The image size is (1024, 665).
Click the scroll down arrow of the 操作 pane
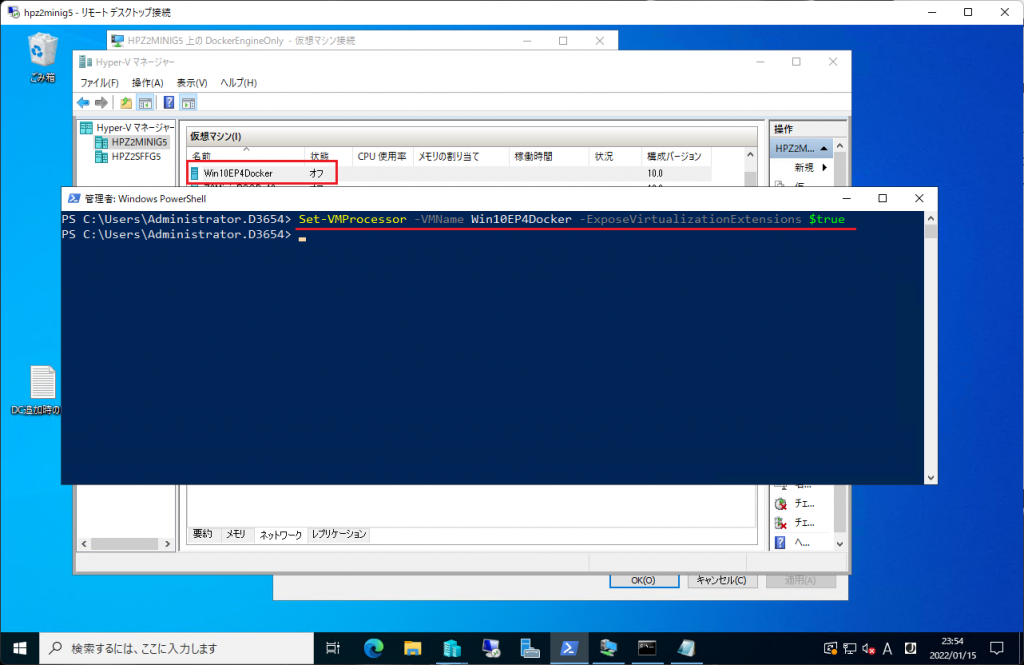click(x=840, y=543)
